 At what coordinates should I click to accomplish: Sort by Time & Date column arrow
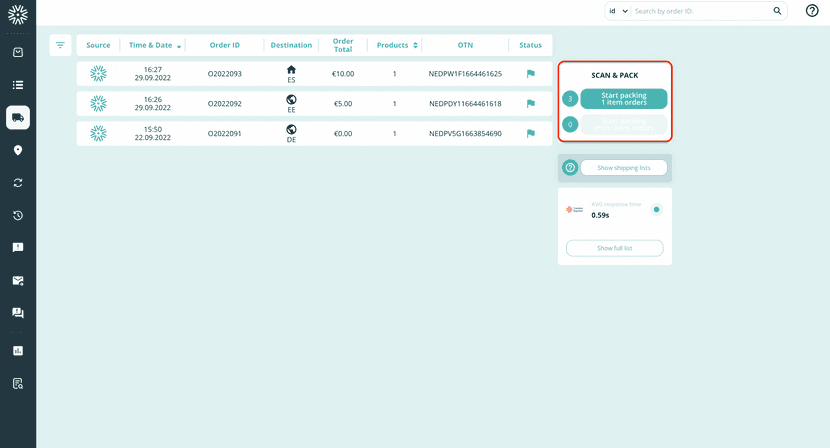pyautogui.click(x=179, y=46)
